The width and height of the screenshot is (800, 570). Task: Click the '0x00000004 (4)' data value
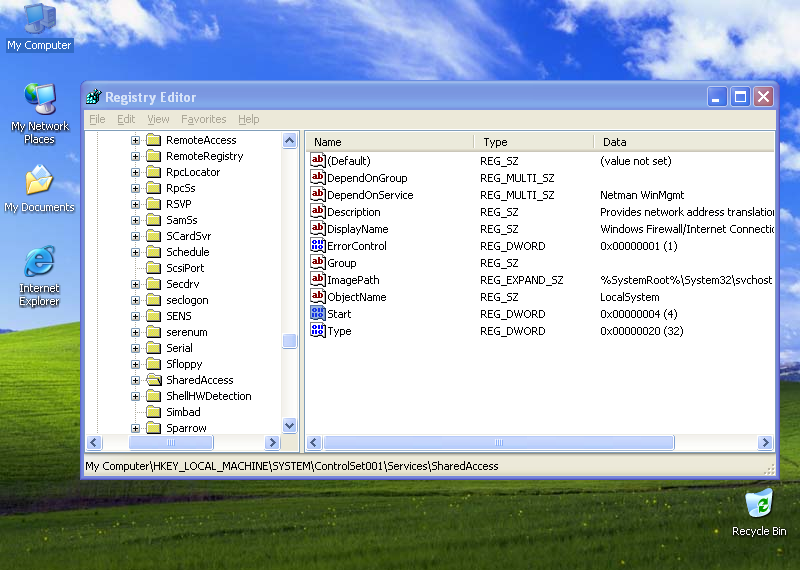[x=638, y=314]
